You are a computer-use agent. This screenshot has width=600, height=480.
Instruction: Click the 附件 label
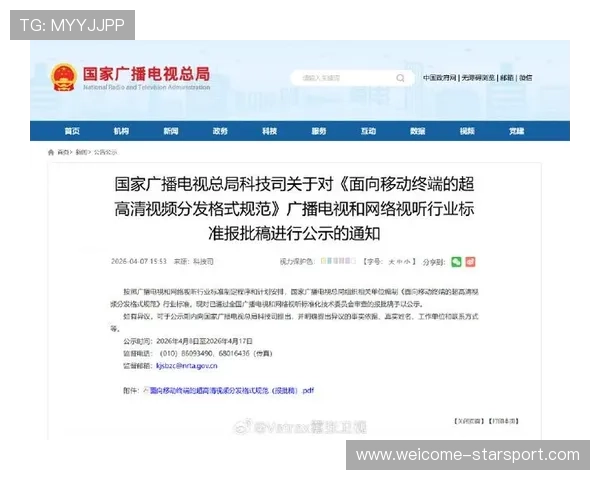click(131, 390)
